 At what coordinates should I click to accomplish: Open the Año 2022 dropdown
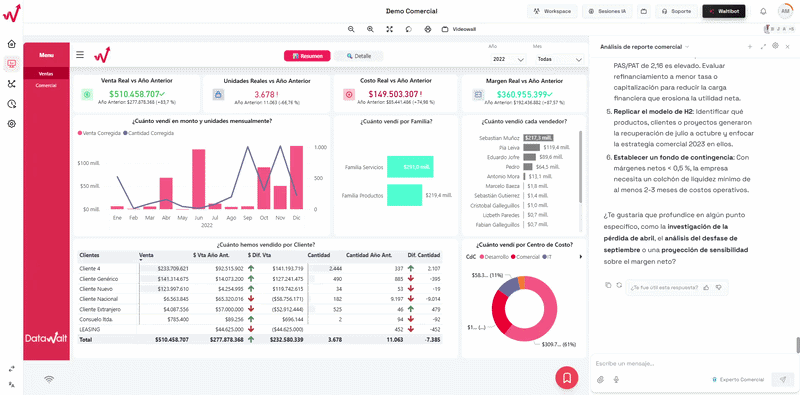[x=508, y=59]
